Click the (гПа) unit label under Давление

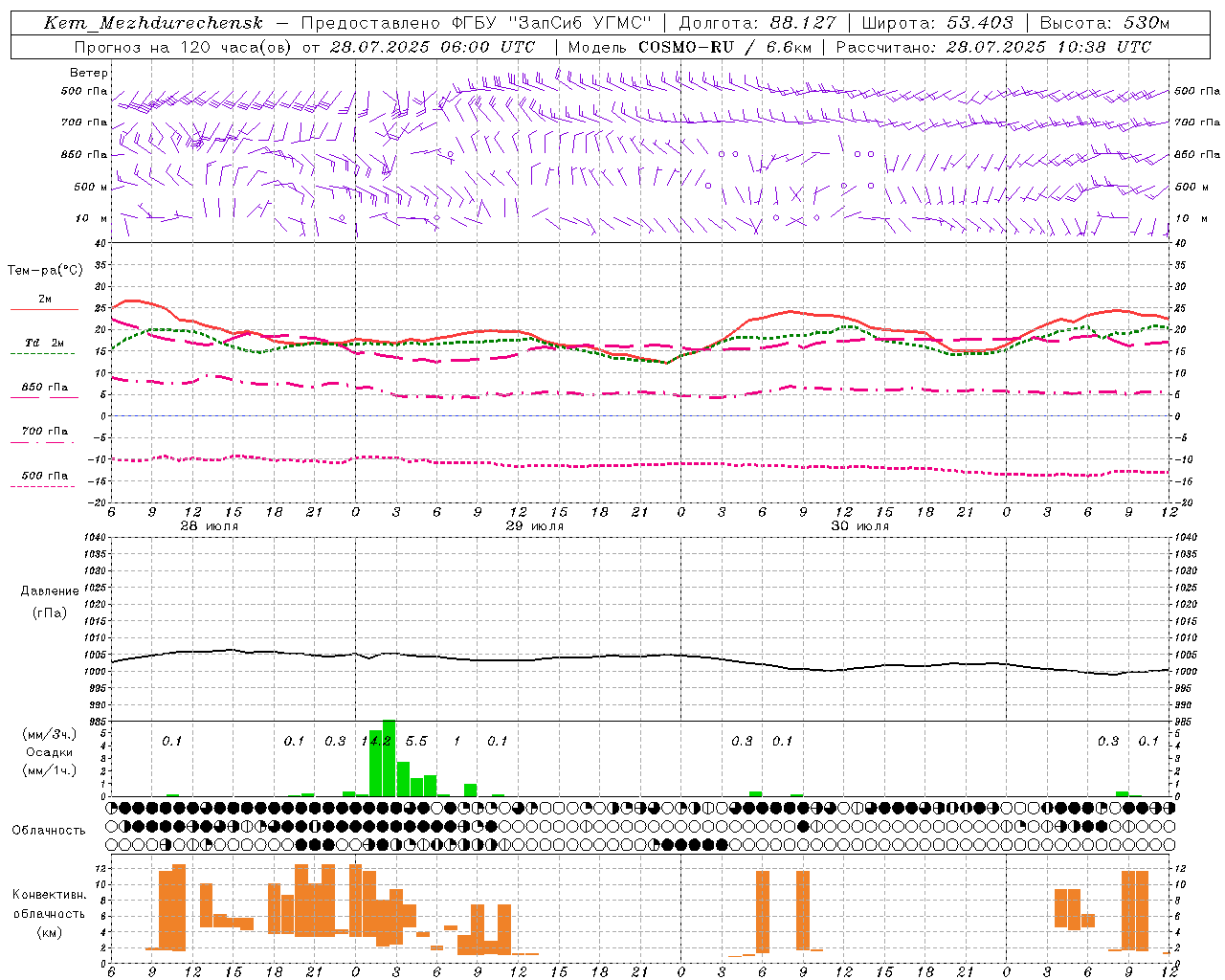(49, 612)
